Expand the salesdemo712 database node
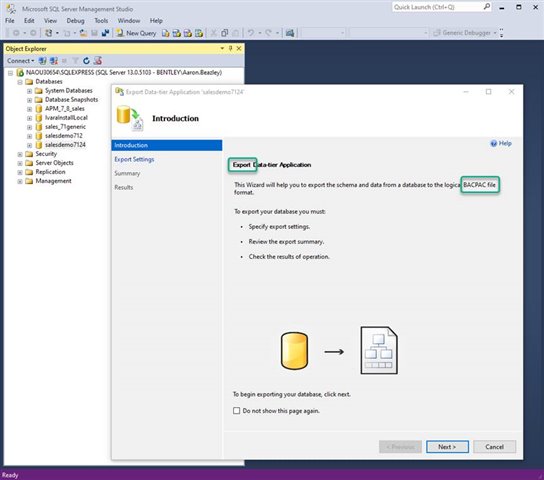Image resolution: width=544 pixels, height=480 pixels. [29, 136]
